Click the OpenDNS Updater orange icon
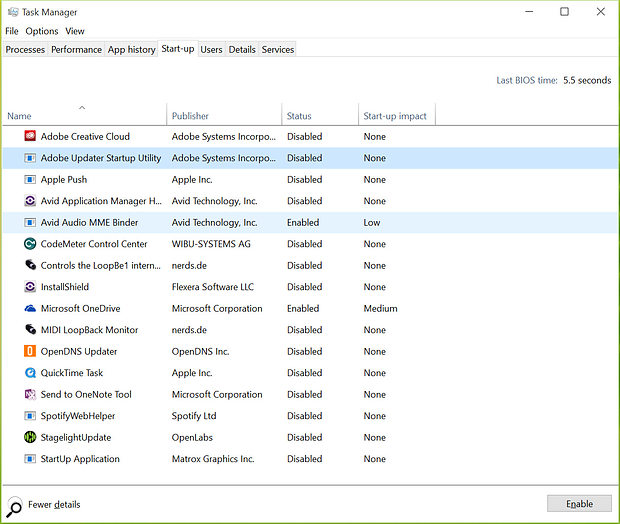 click(x=30, y=351)
